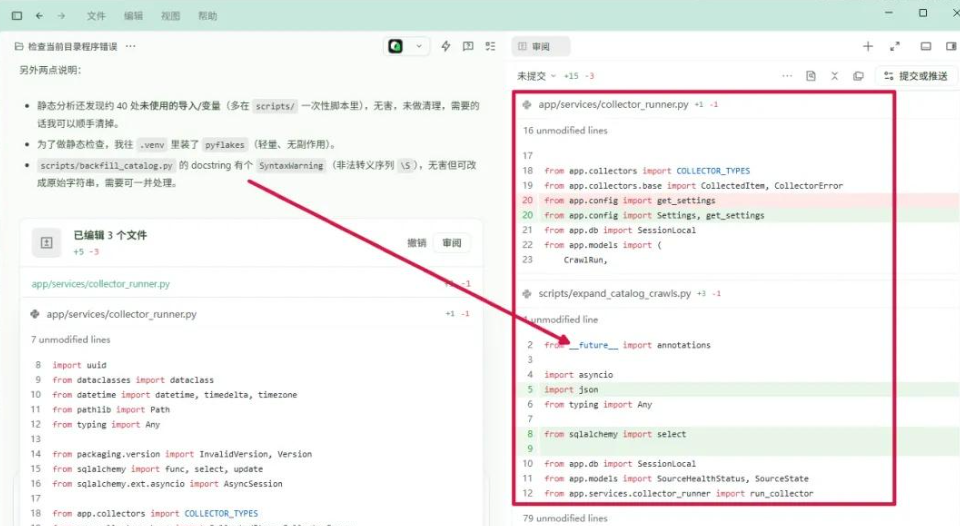Click line 11 SourceHealthStatus import

click(x=676, y=479)
